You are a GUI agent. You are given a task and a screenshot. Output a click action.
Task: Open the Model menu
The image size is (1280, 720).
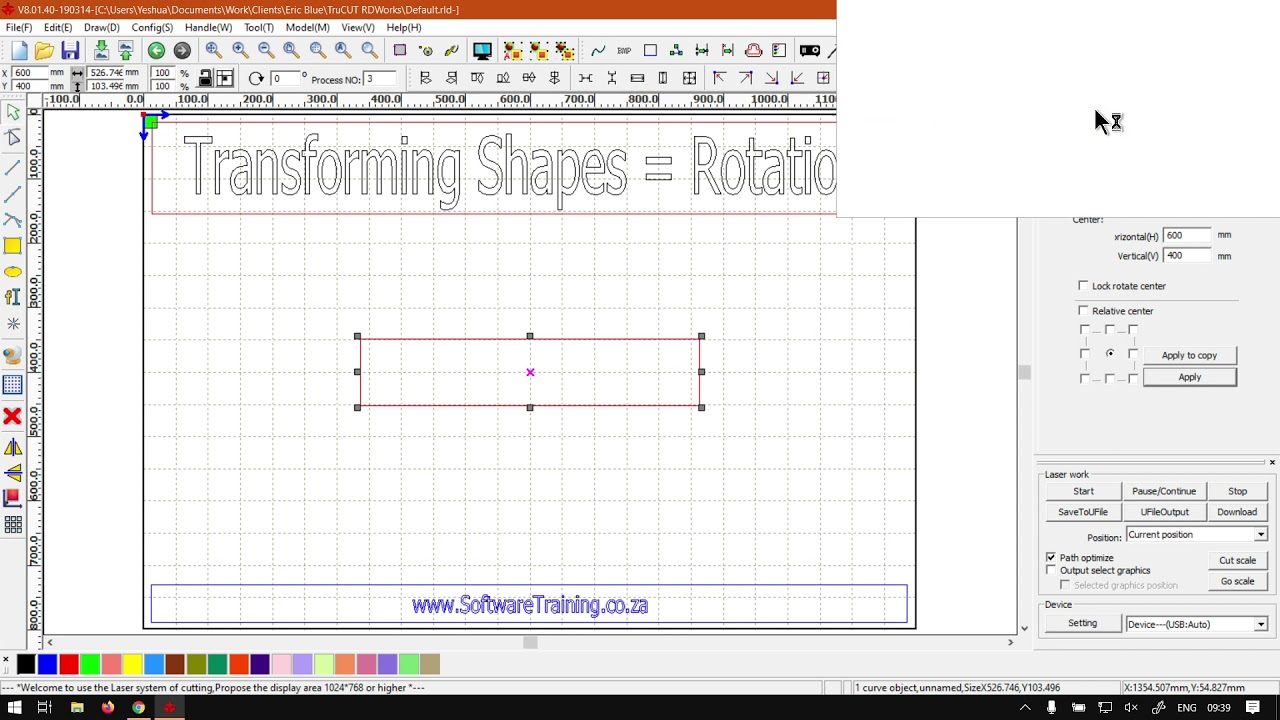pos(307,27)
